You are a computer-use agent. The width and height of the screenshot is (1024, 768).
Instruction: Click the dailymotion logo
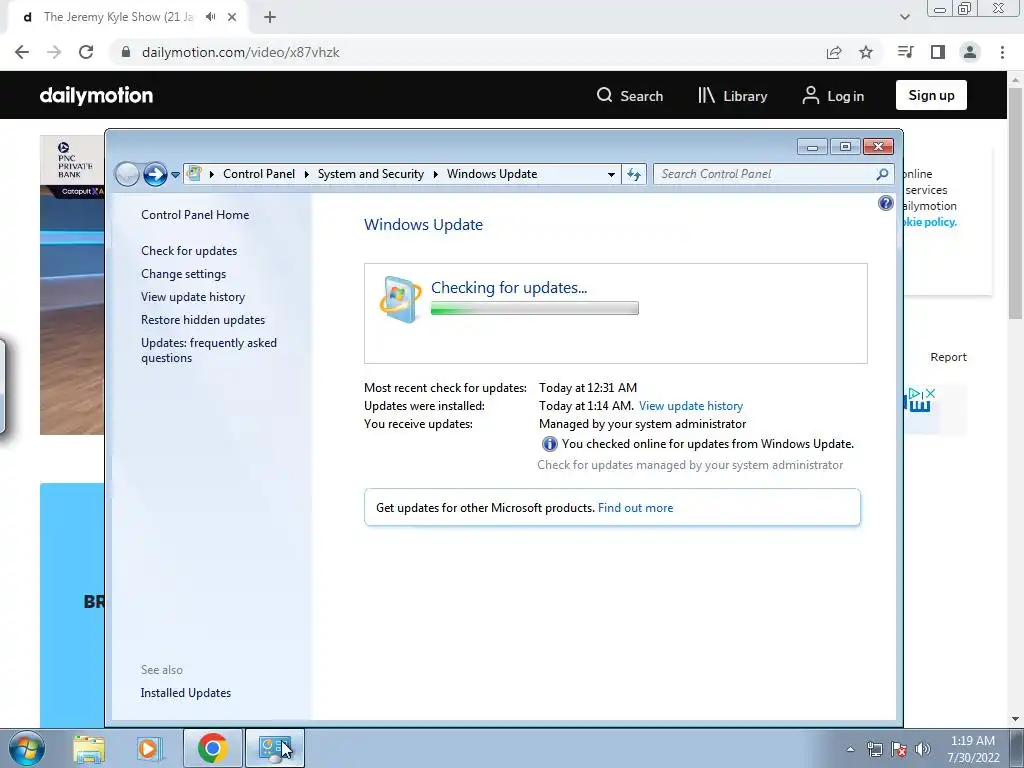[96, 95]
